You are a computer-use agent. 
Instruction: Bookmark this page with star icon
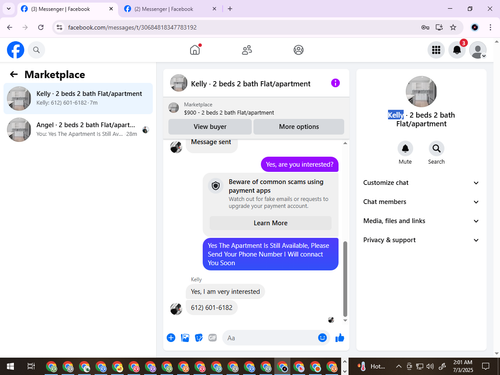(453, 27)
